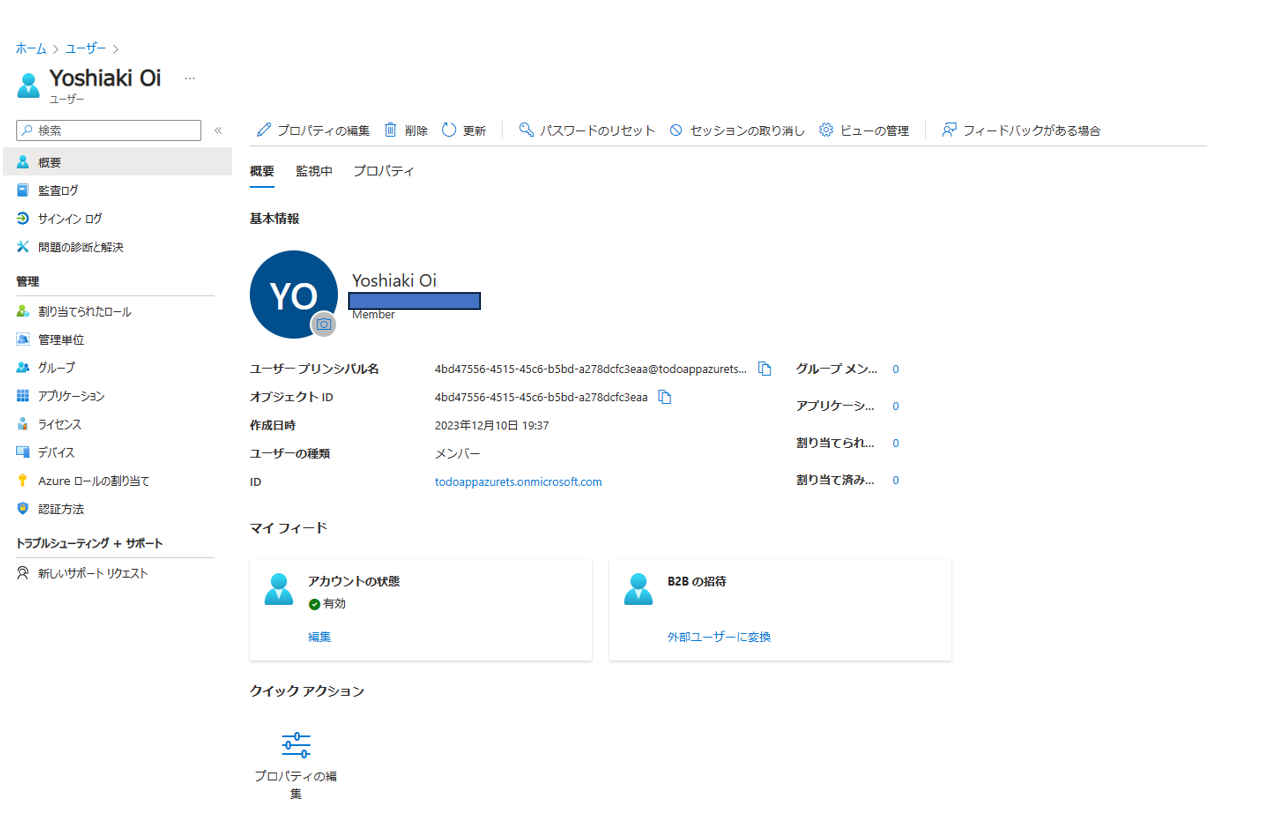The width and height of the screenshot is (1271, 839).
Task: Click the 有効 status text
Action: (334, 604)
